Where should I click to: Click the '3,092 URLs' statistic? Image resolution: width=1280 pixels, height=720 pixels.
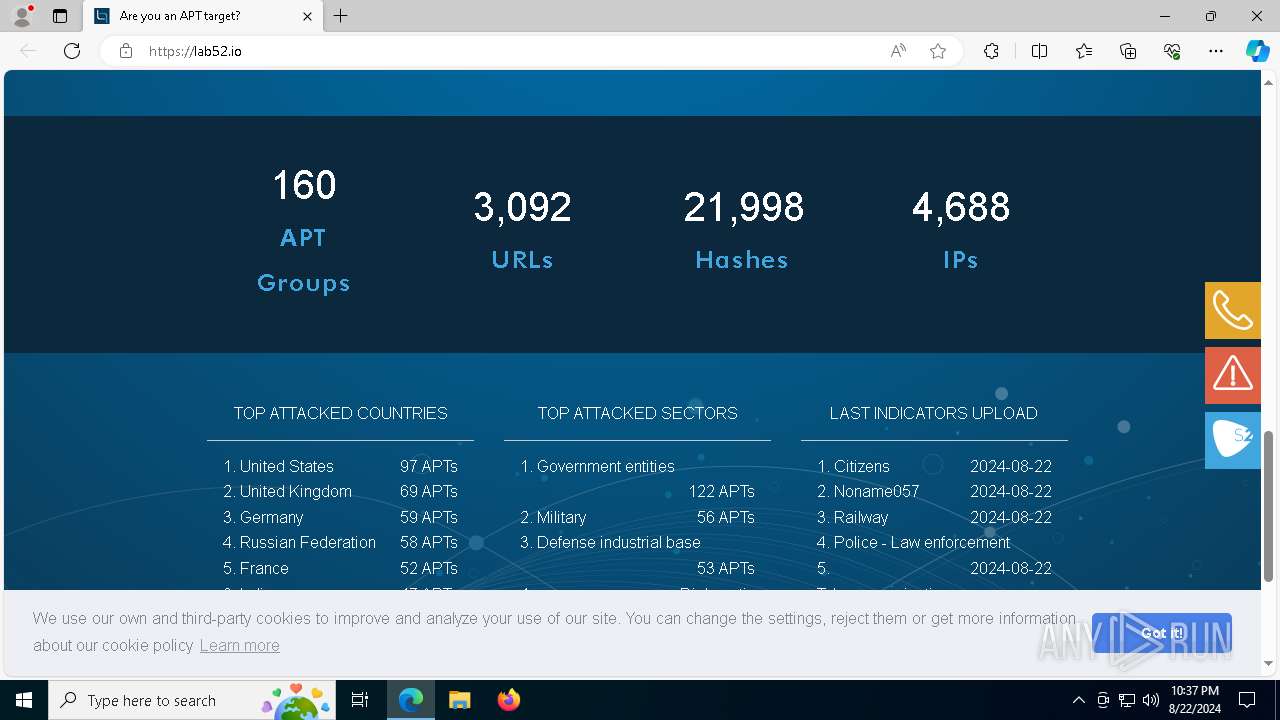point(522,231)
